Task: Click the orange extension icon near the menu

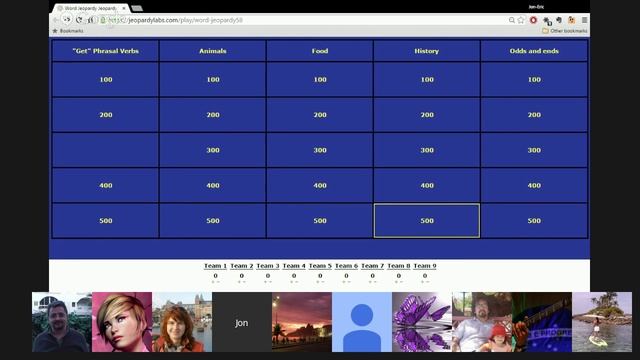Action: click(x=571, y=20)
